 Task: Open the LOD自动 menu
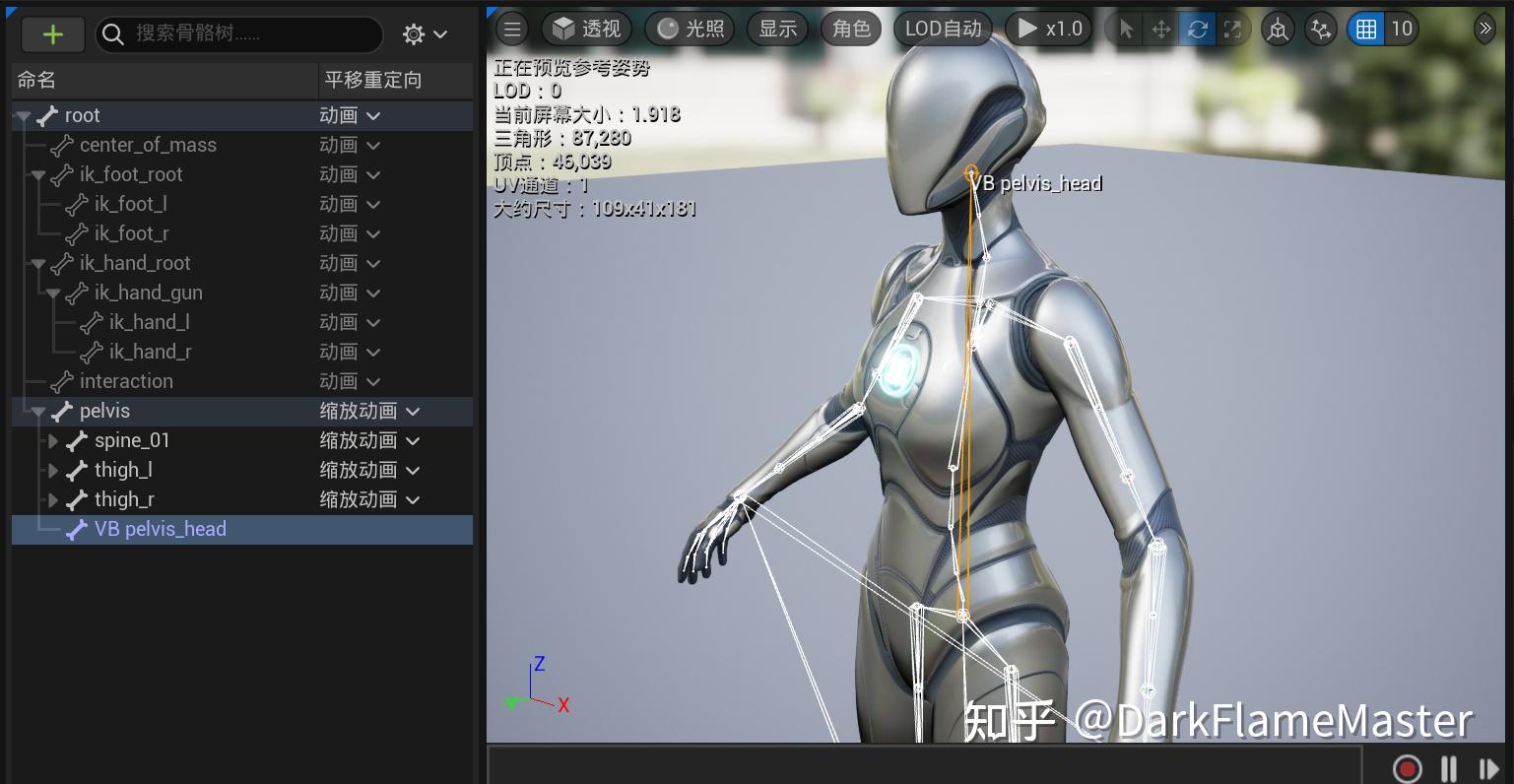click(x=942, y=29)
